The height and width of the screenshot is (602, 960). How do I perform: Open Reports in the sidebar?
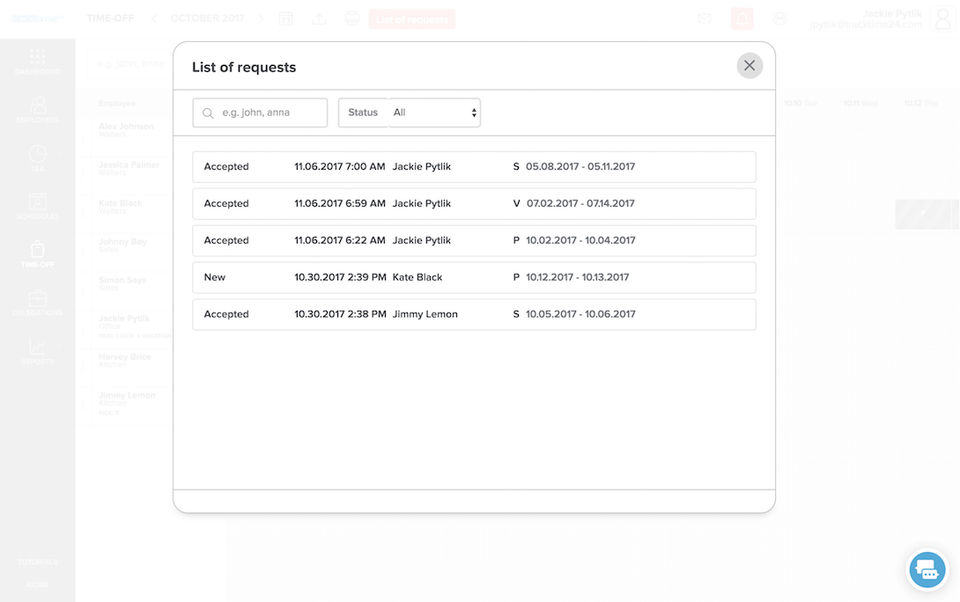37,352
